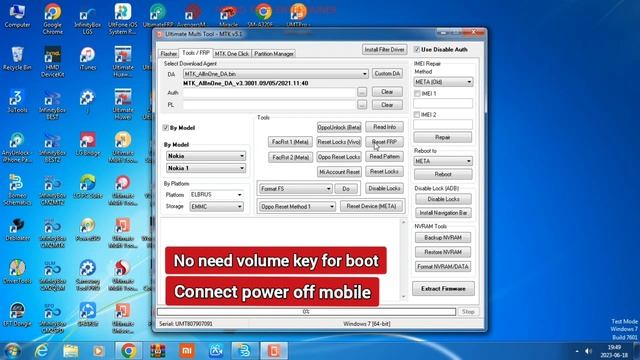Switch to Chrome on the taskbar
Image resolution: width=640 pixels, height=360 pixels.
tap(128, 351)
